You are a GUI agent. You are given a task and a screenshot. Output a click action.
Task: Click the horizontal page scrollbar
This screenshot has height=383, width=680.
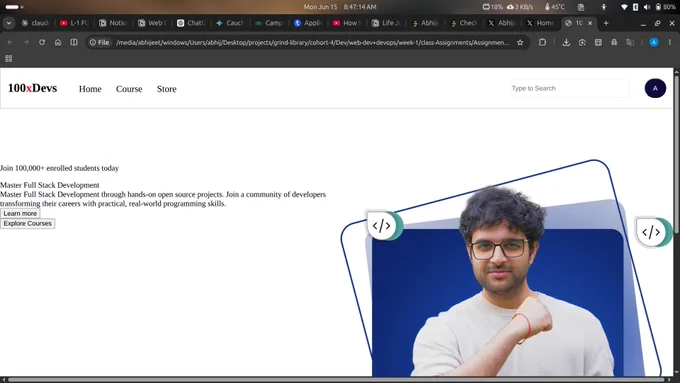[x=337, y=380]
